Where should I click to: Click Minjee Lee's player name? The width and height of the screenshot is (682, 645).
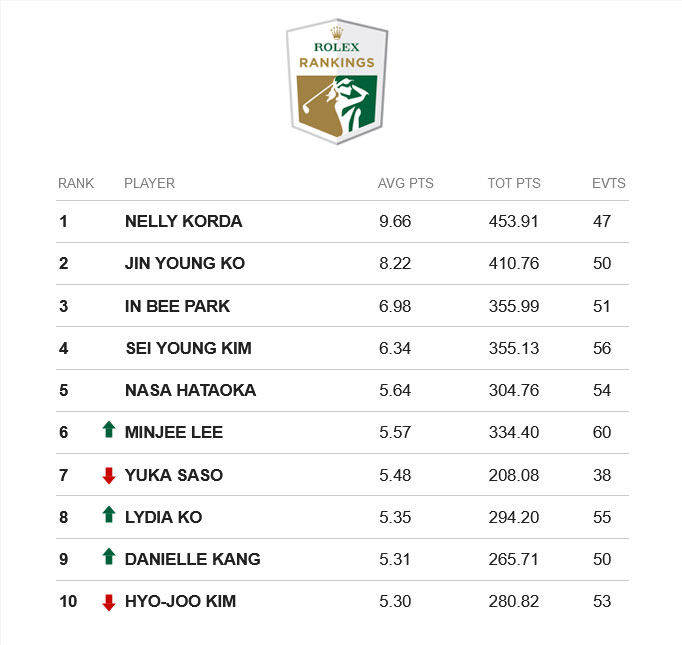(174, 432)
